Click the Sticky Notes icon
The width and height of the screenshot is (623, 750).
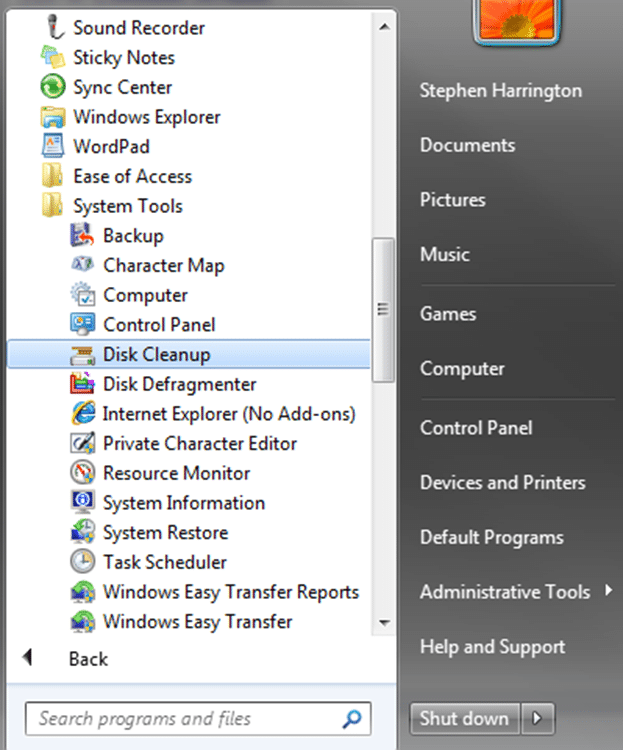pyautogui.click(x=53, y=57)
